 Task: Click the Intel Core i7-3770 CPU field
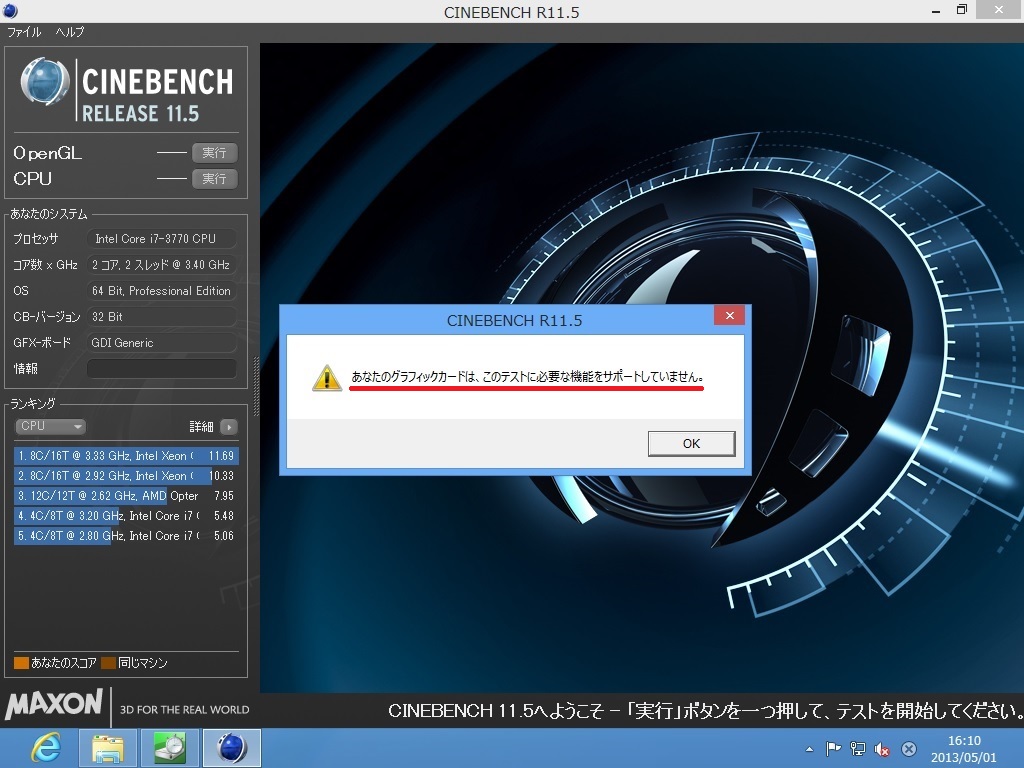coord(161,239)
